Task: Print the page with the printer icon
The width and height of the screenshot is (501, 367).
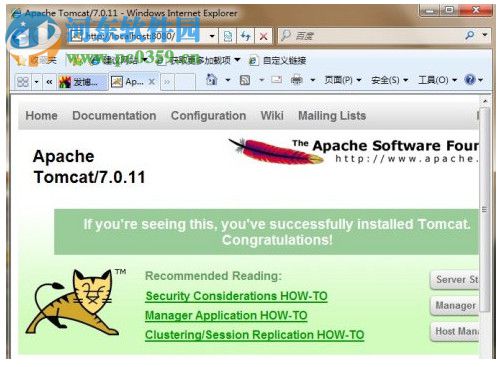Action: 297,80
